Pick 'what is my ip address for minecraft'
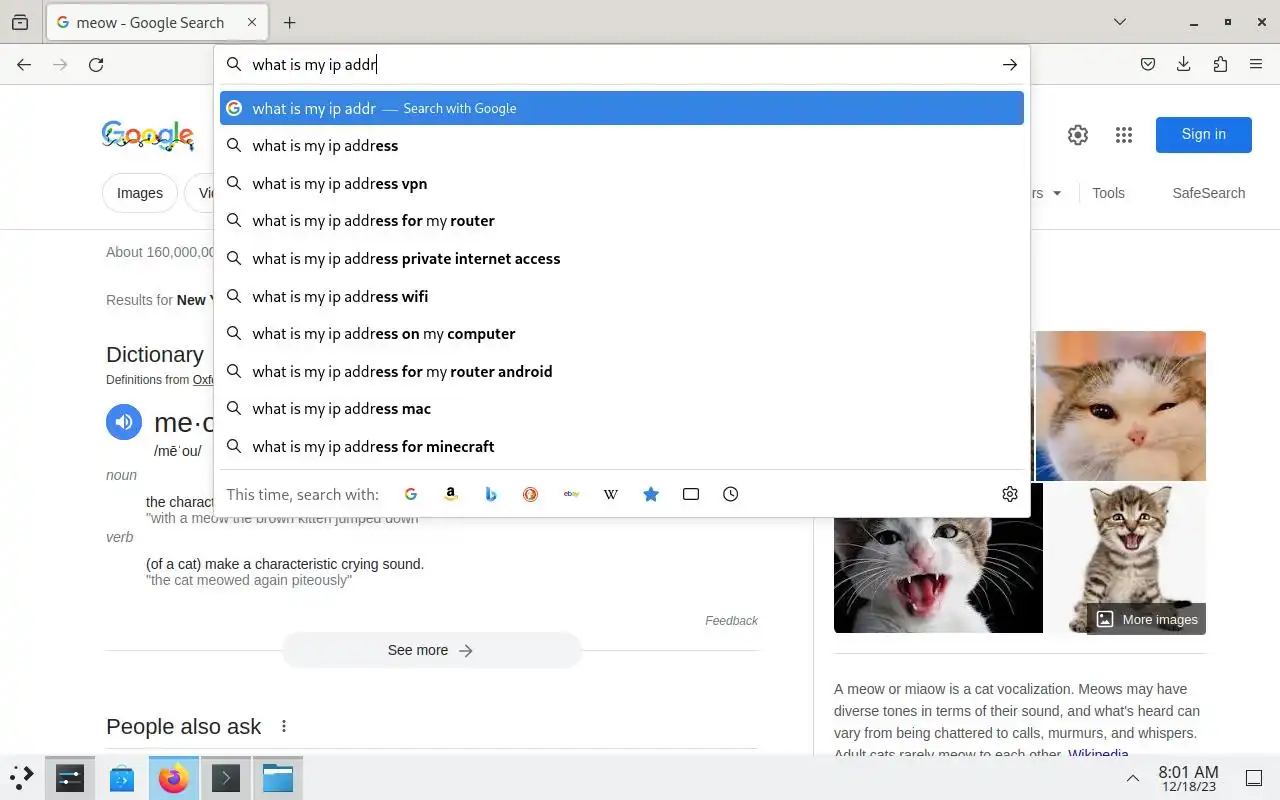 (622, 446)
